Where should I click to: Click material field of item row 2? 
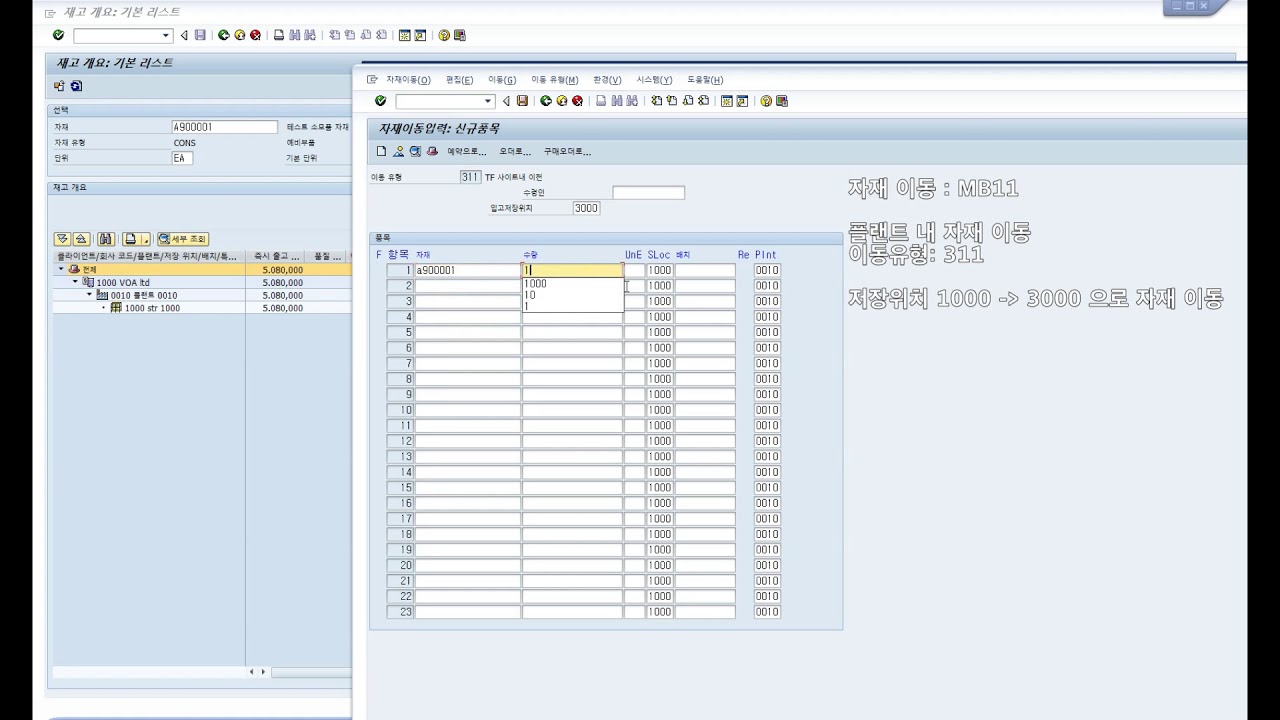coord(467,286)
